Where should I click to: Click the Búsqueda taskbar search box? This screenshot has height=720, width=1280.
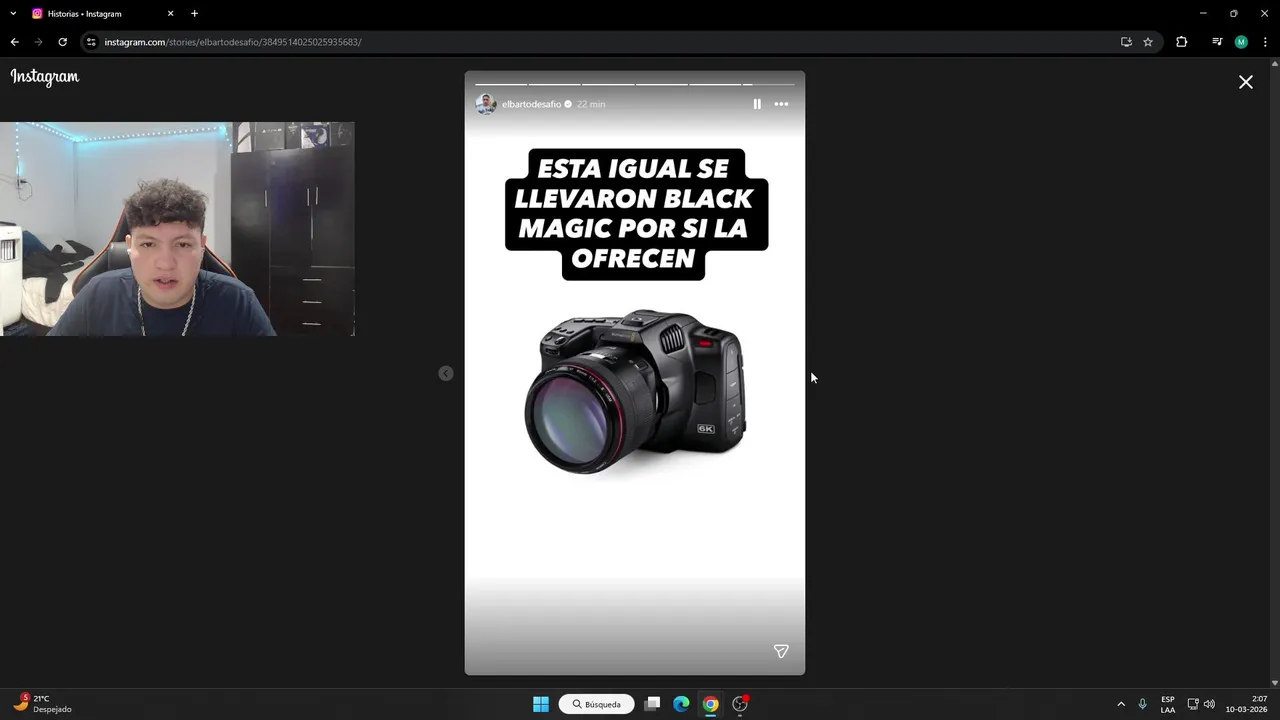point(596,704)
